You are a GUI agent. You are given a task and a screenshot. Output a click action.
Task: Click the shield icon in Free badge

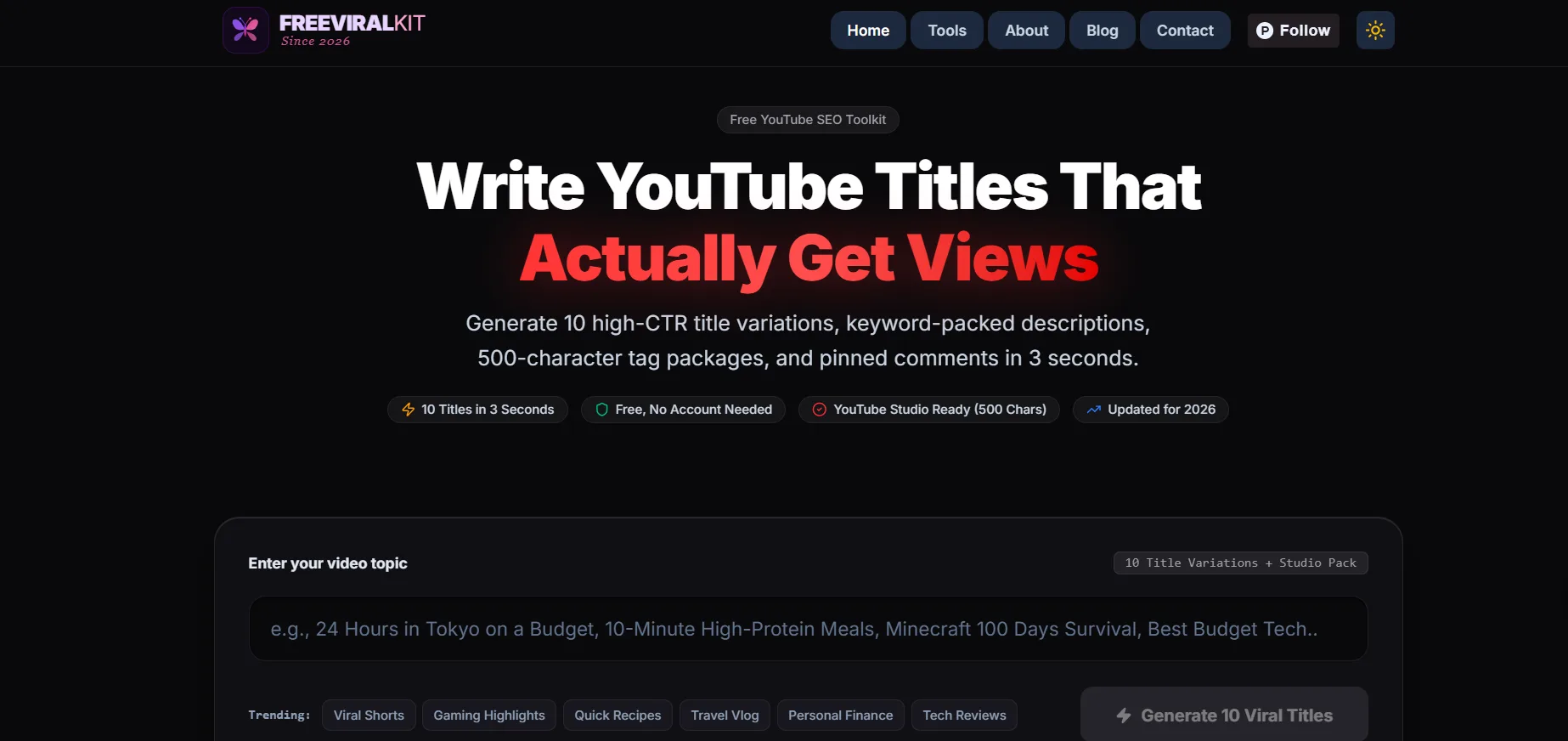pyautogui.click(x=601, y=410)
